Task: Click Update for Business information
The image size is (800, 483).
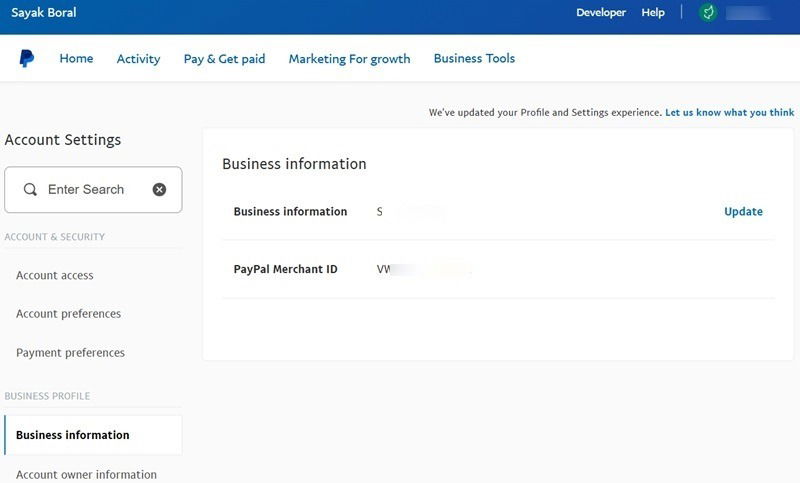Action: [743, 212]
